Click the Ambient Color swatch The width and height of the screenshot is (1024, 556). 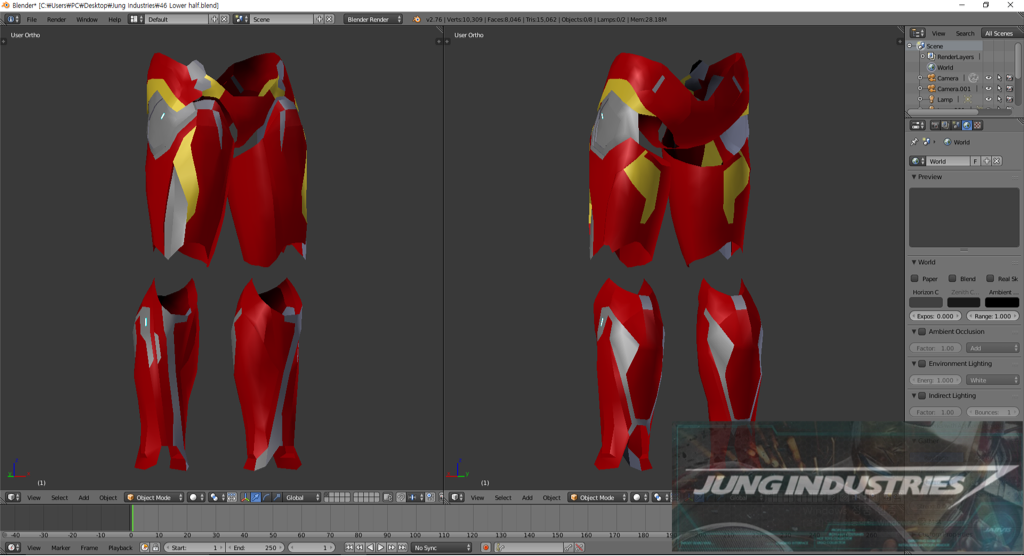[1002, 302]
